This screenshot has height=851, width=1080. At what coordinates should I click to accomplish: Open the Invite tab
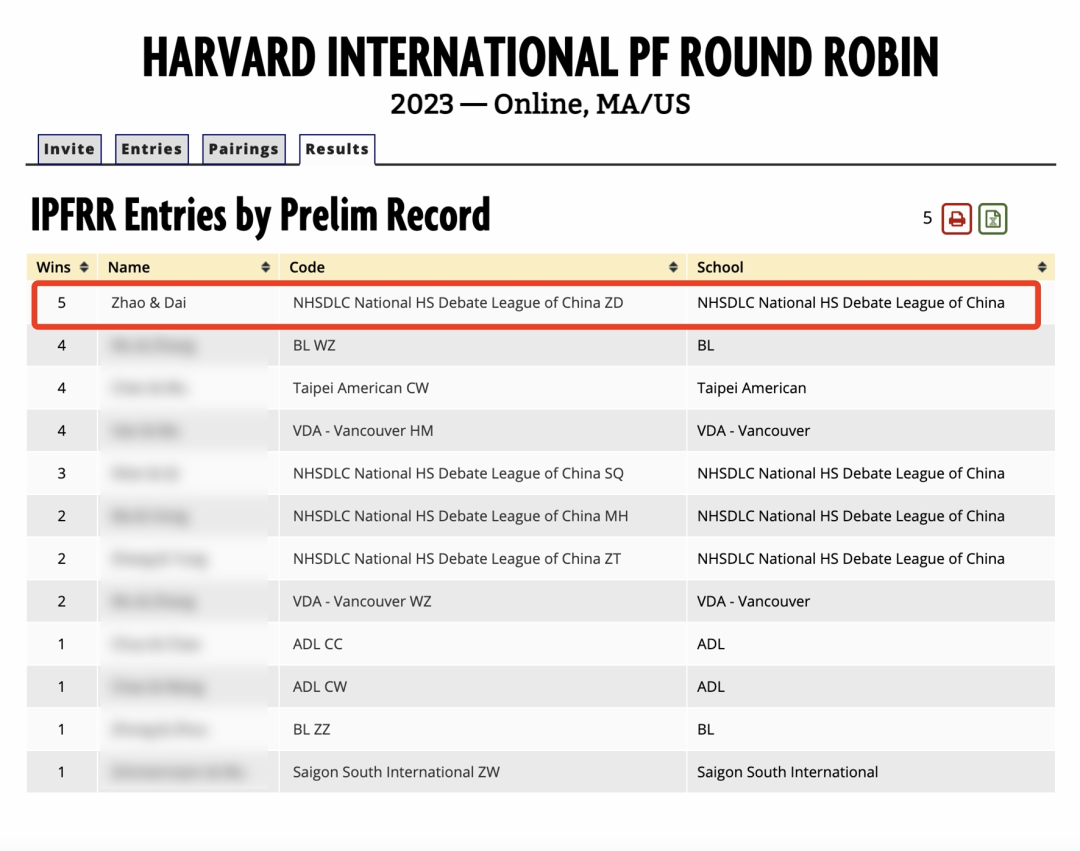[69, 149]
